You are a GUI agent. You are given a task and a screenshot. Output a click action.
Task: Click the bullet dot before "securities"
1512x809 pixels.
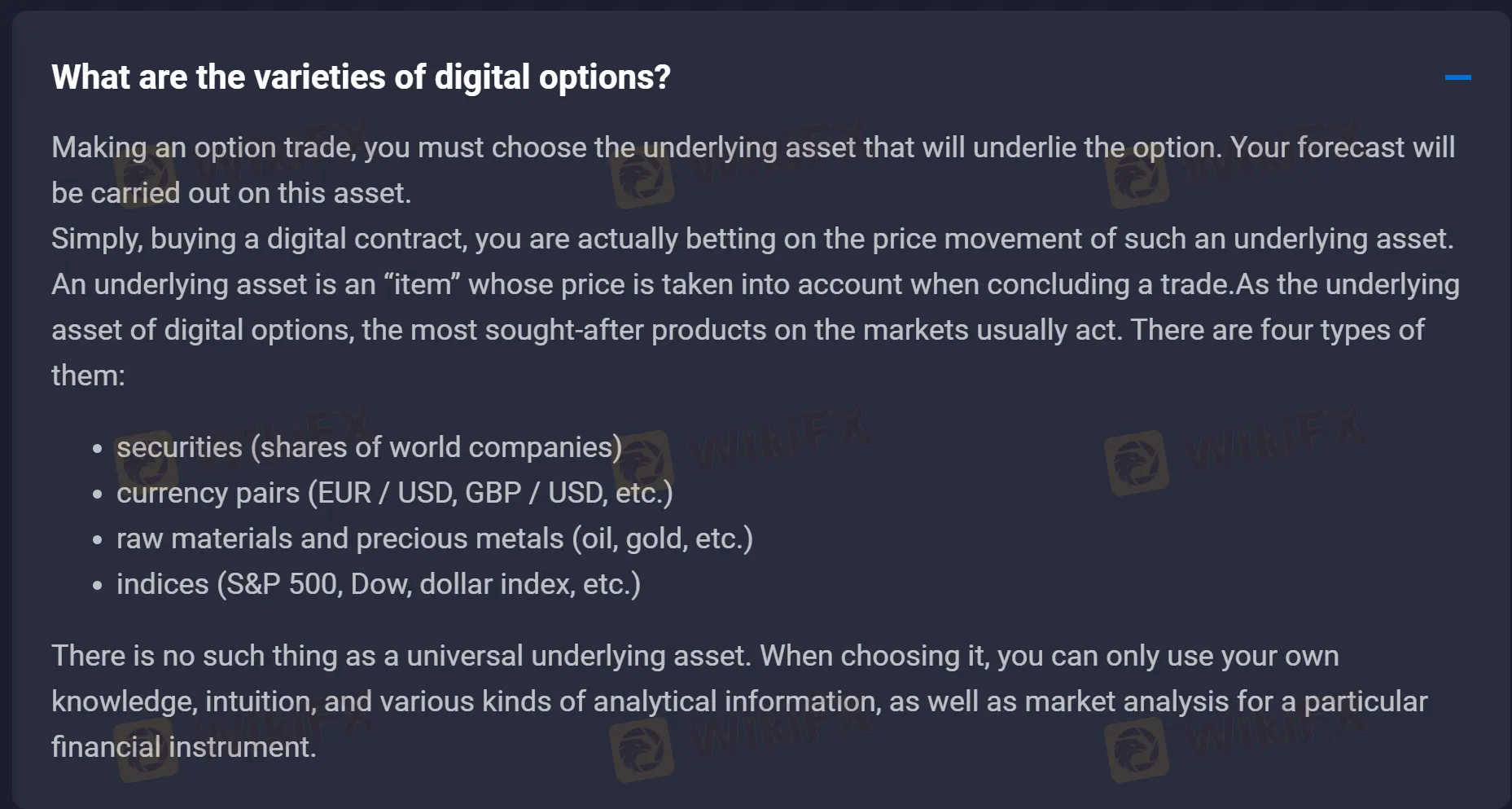[98, 449]
